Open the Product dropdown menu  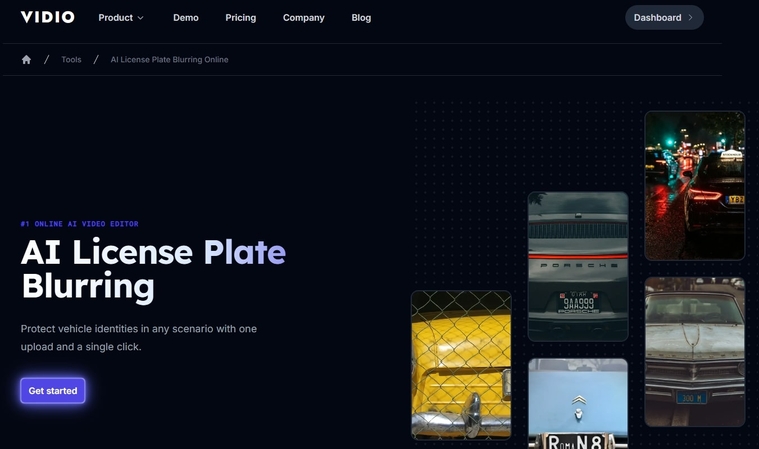point(121,18)
